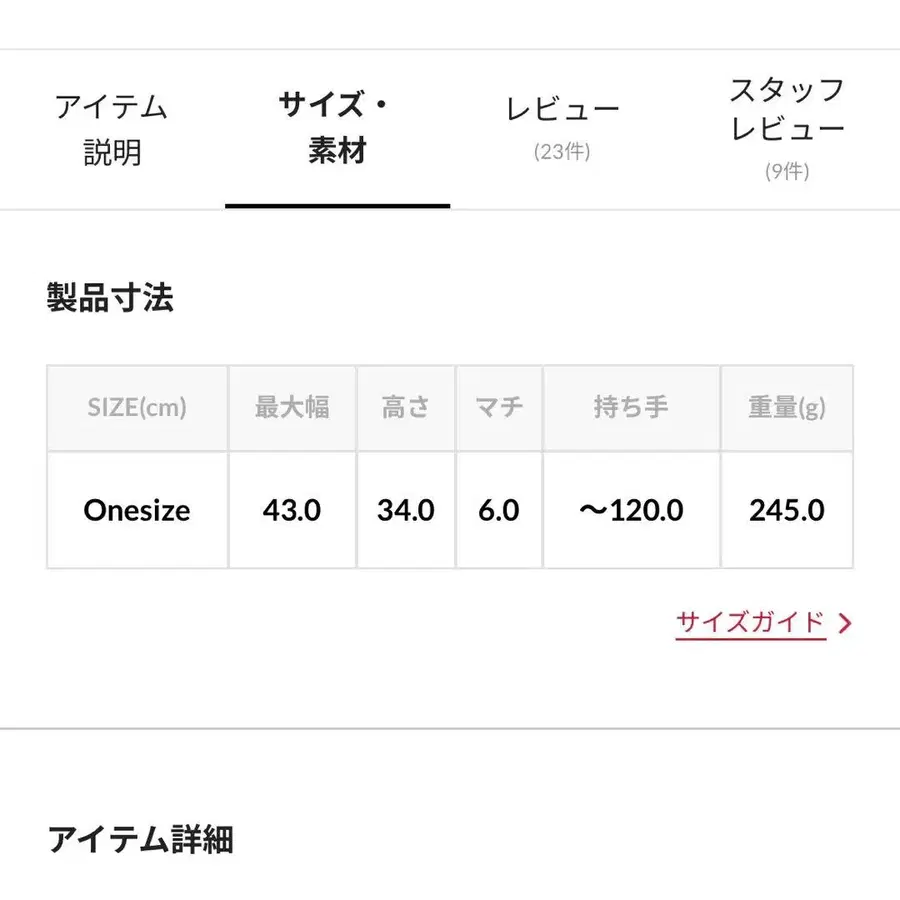Click the アイテム詳細 heading

coord(140,840)
